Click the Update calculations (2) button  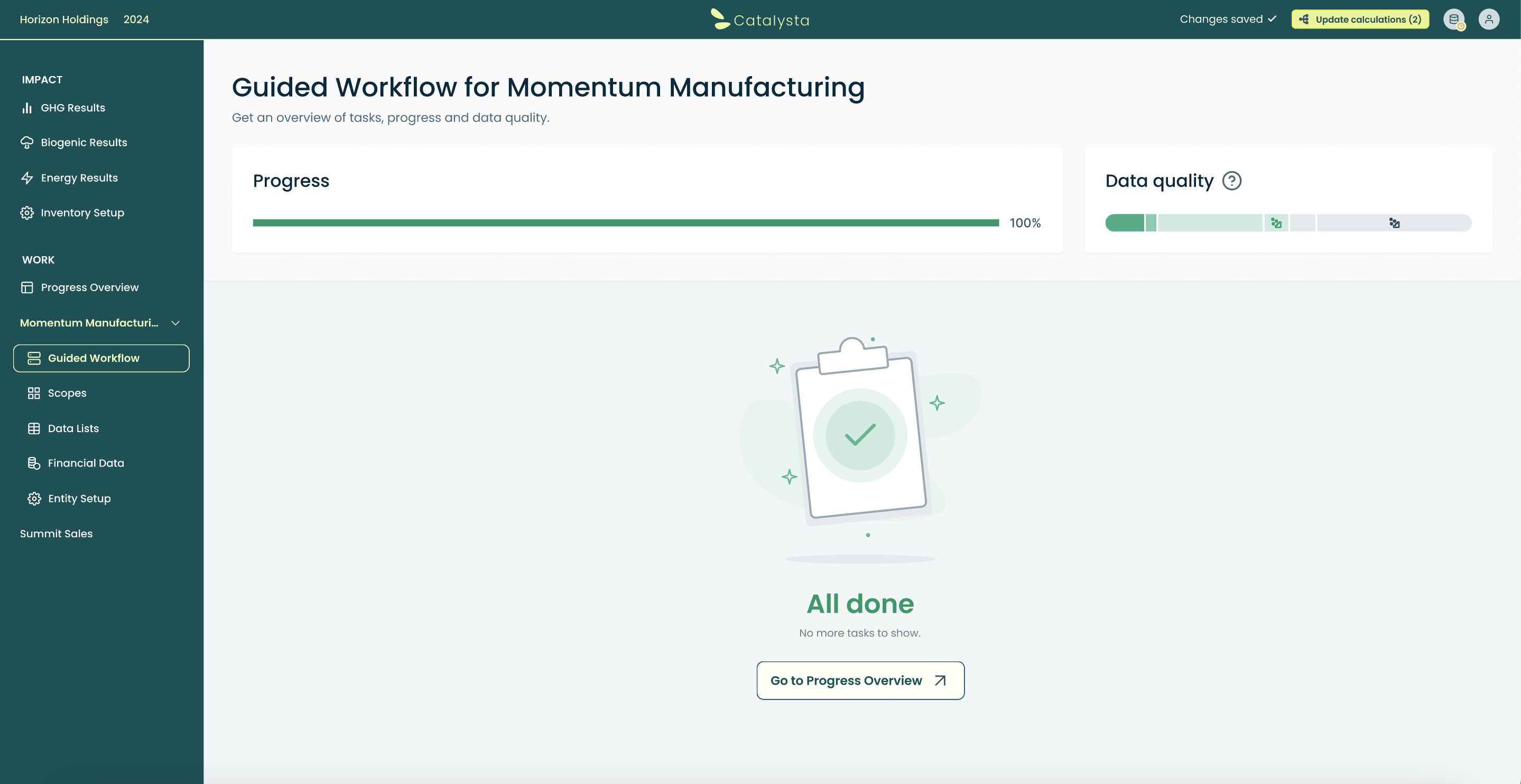[x=1360, y=20]
